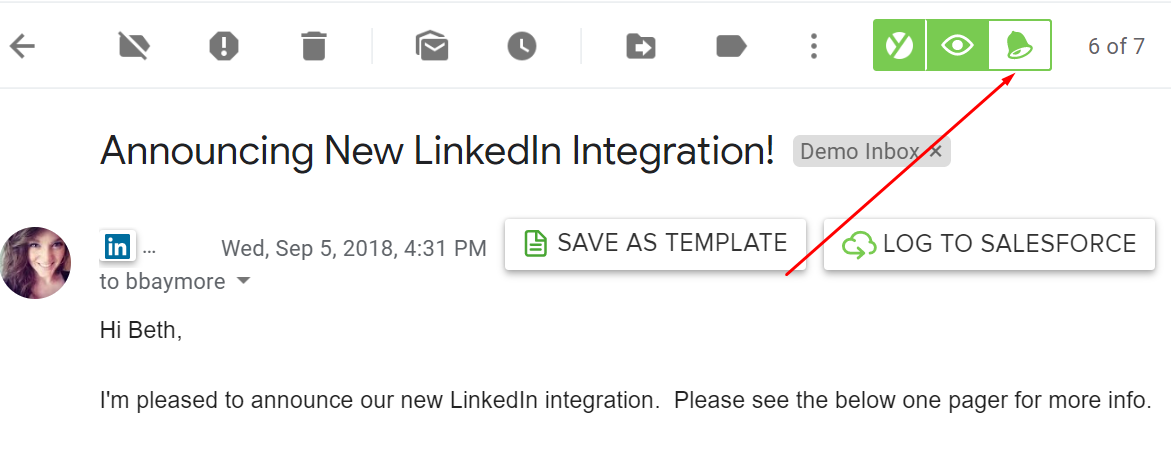
Task: Open labels with tag icon
Action: 731,47
